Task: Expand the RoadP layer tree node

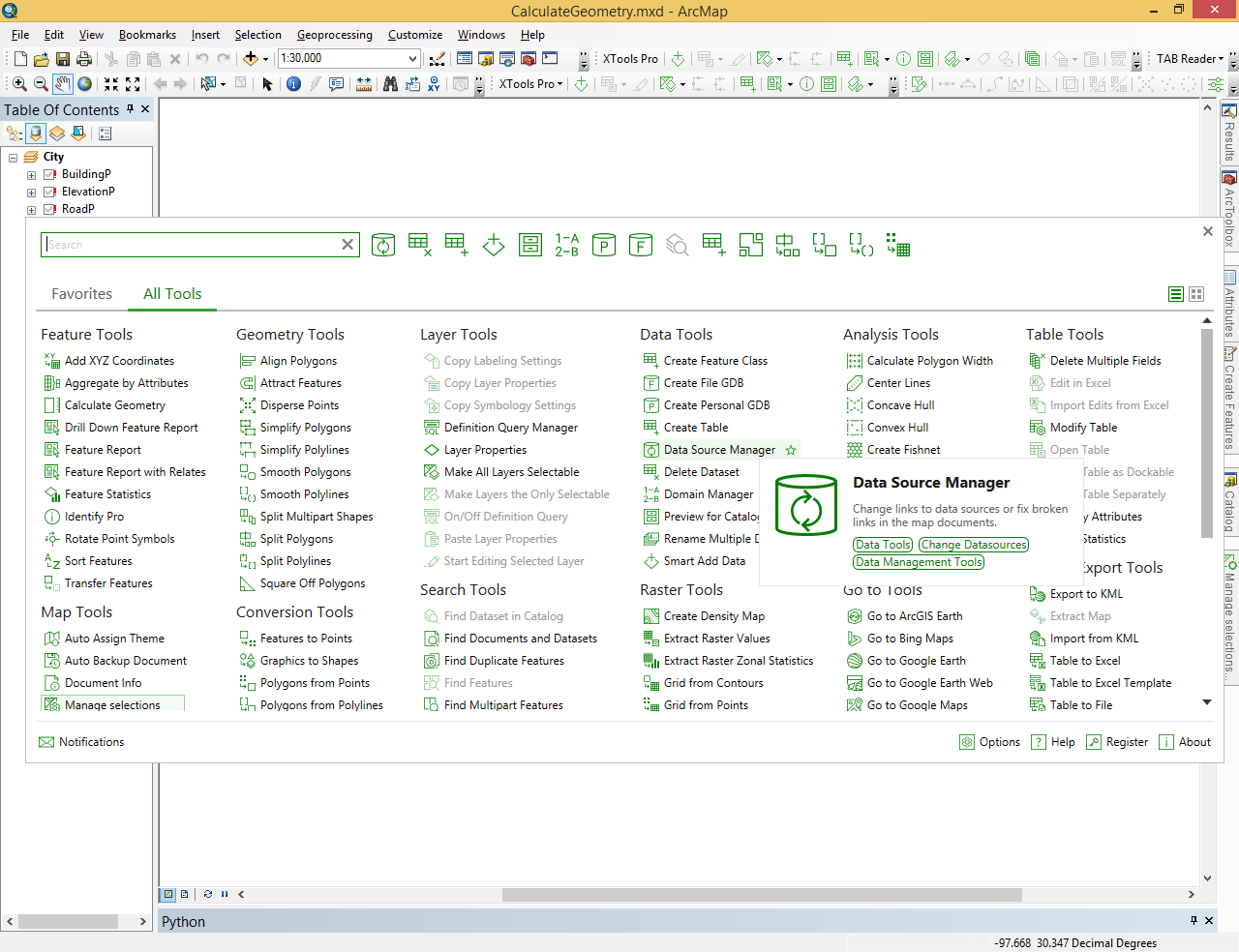Action: coord(31,210)
